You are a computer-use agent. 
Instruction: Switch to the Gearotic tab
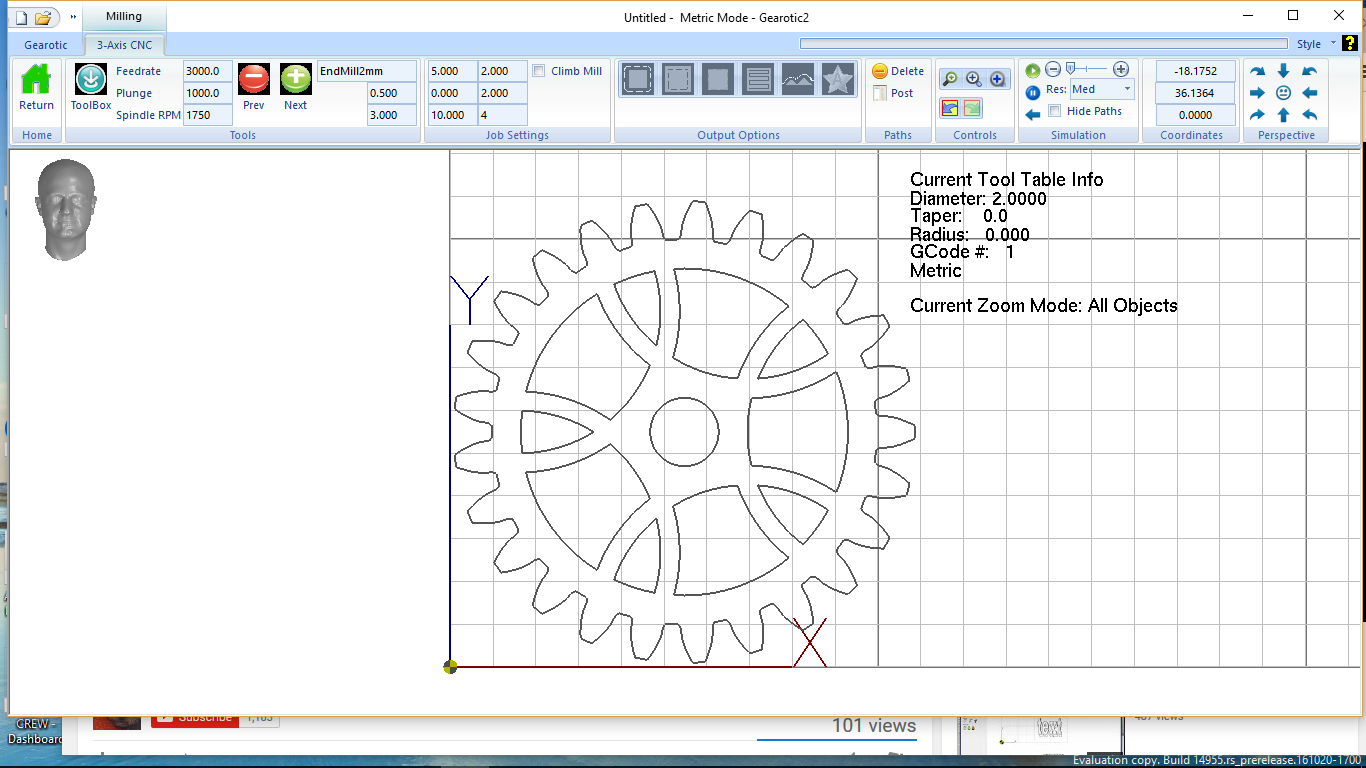coord(46,45)
